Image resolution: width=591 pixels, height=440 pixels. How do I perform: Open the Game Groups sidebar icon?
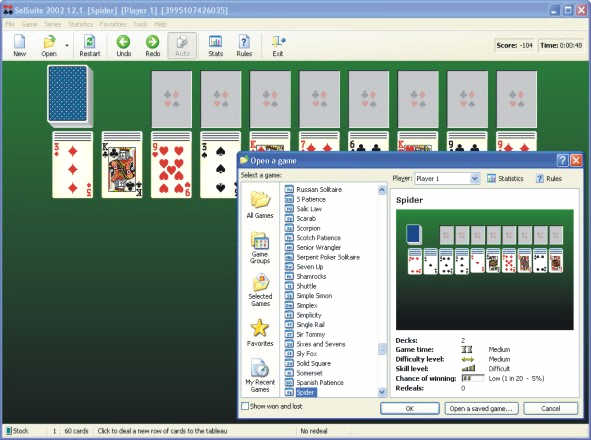pos(260,241)
